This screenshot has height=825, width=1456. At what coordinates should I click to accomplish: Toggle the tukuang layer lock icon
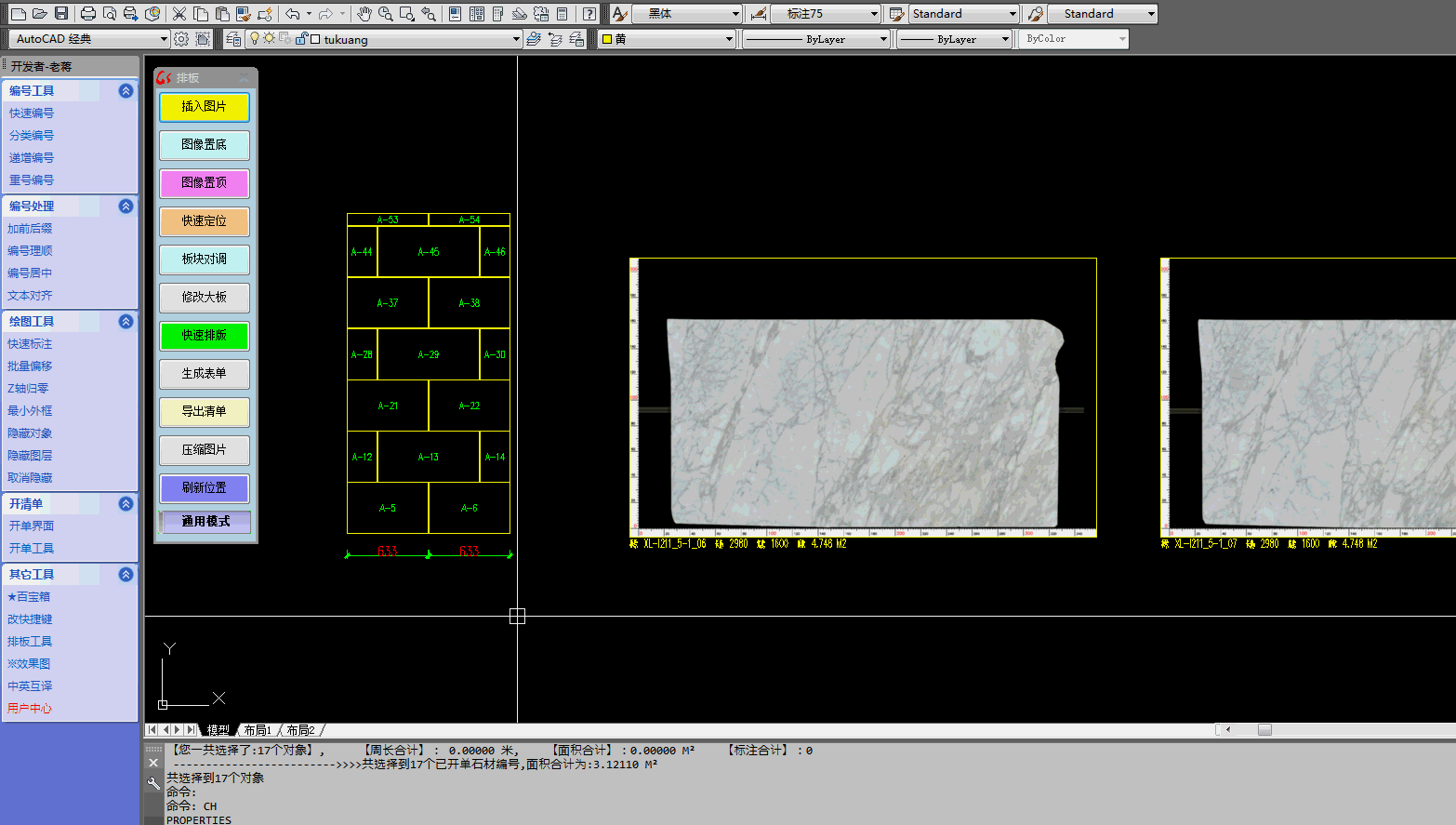[301, 39]
